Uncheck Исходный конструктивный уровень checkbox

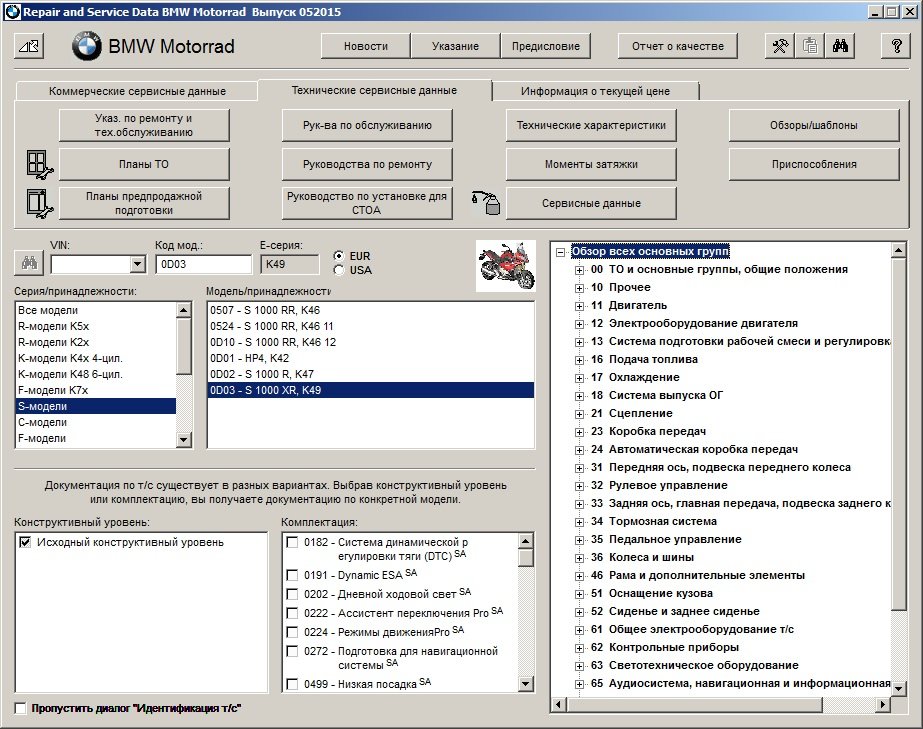point(25,542)
